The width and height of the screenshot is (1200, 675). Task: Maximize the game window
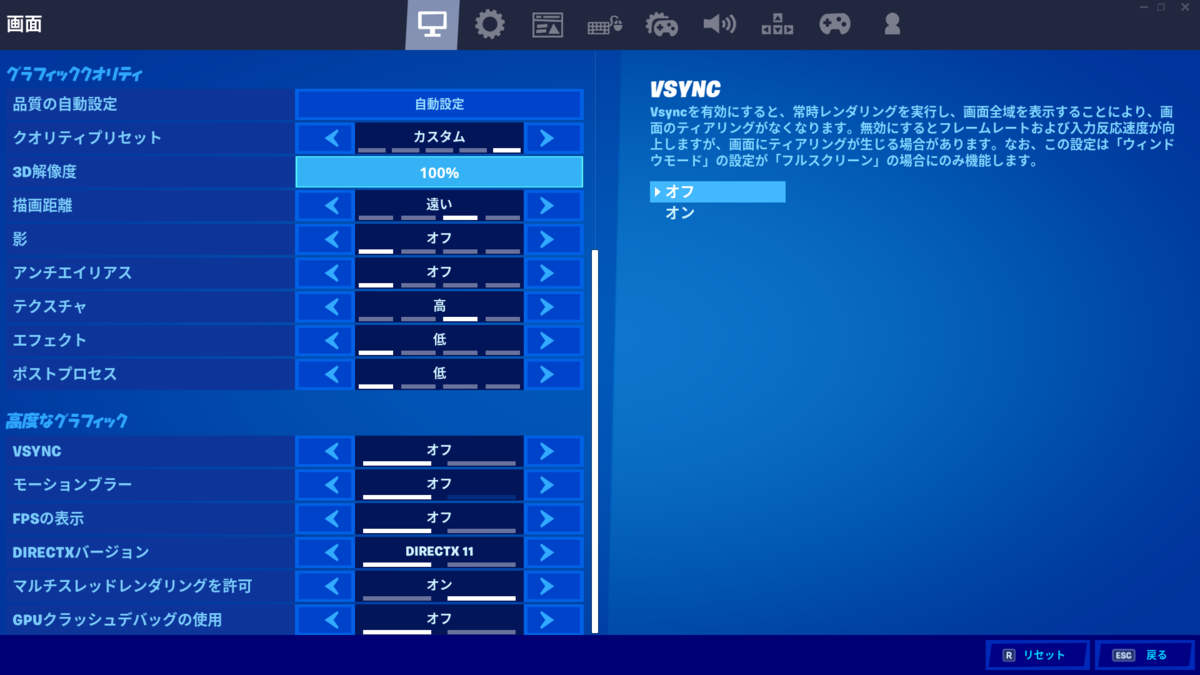(x=1161, y=7)
